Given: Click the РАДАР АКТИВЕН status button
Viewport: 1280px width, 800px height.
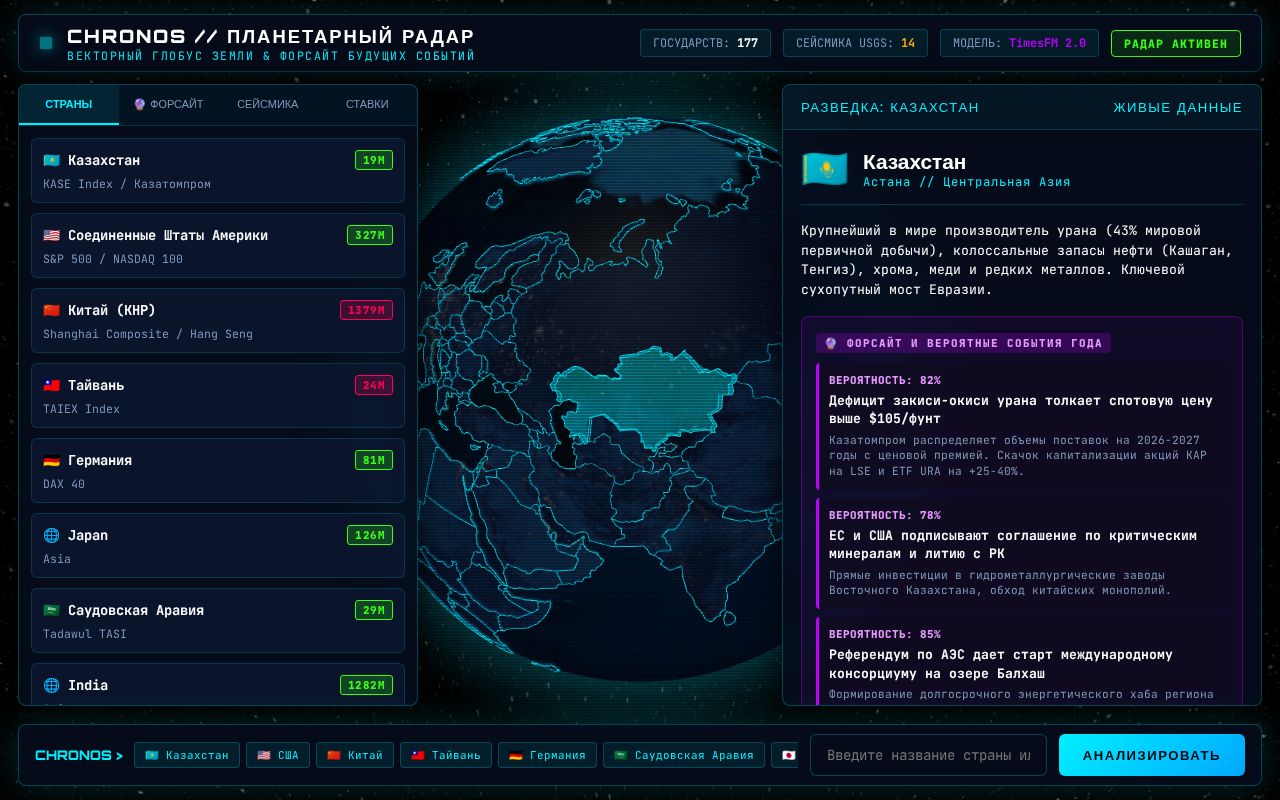Looking at the screenshot, I should coord(1176,43).
